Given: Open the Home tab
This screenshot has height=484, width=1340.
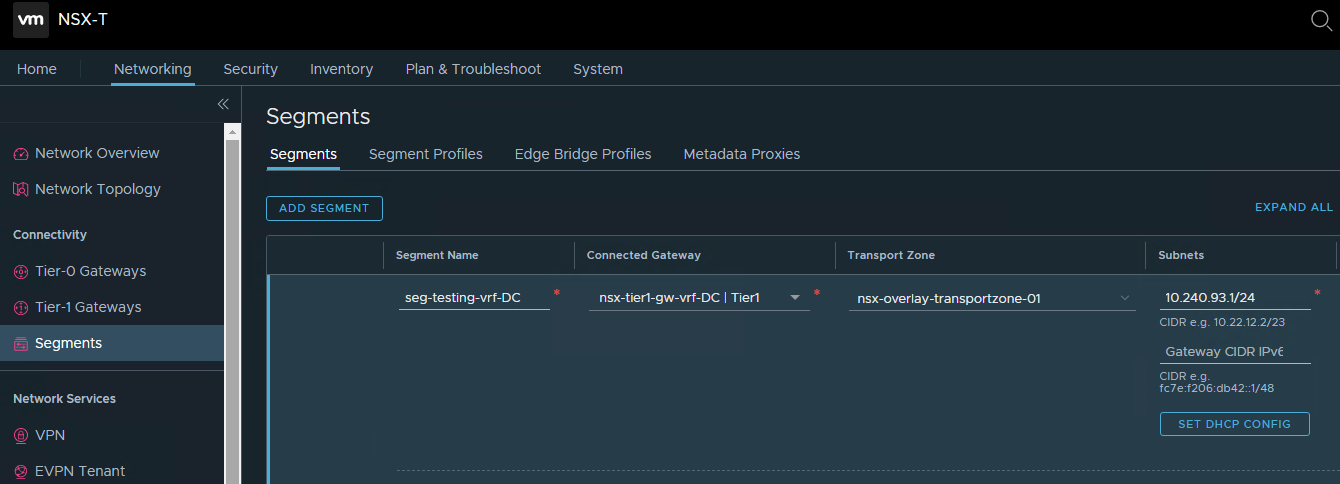Looking at the screenshot, I should 37,69.
